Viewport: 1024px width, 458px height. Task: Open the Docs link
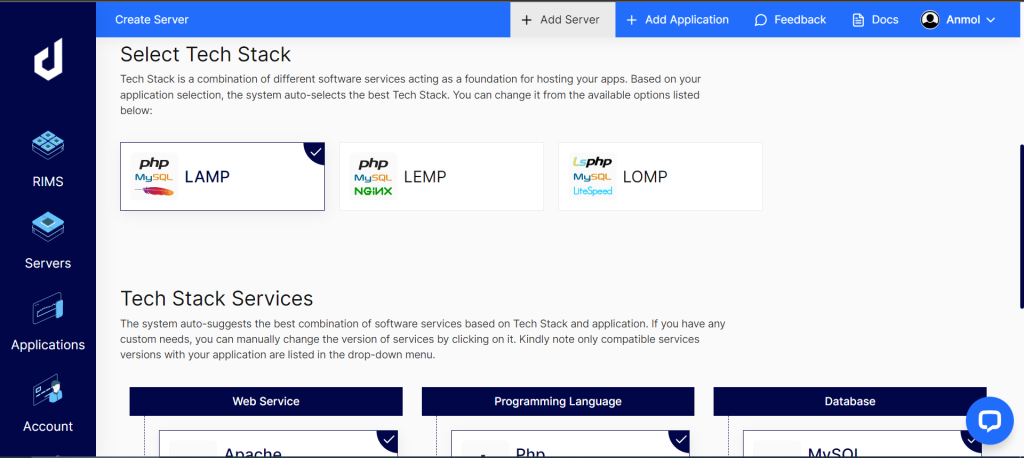pos(875,19)
